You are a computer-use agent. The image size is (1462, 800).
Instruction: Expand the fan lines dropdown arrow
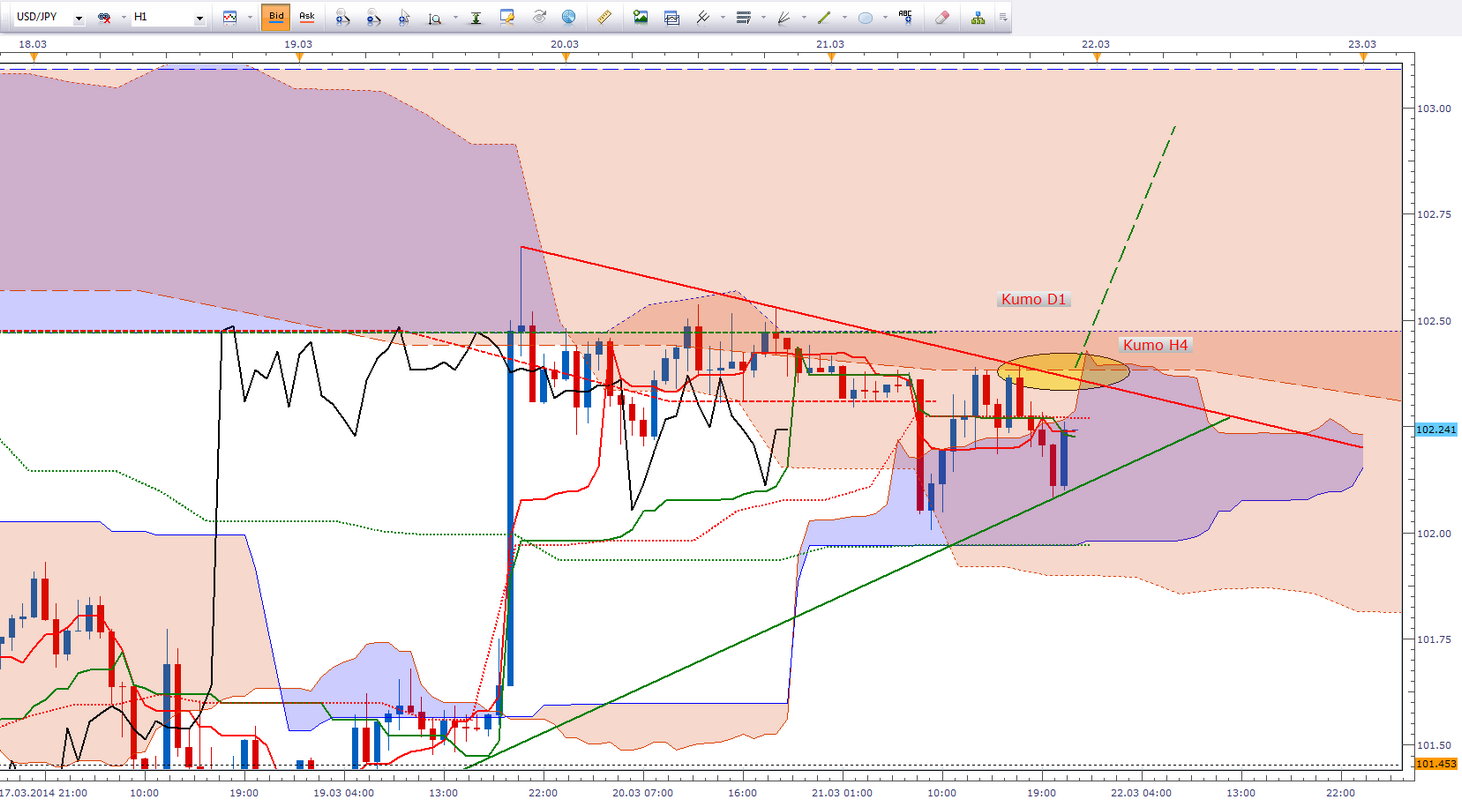pyautogui.click(x=803, y=17)
